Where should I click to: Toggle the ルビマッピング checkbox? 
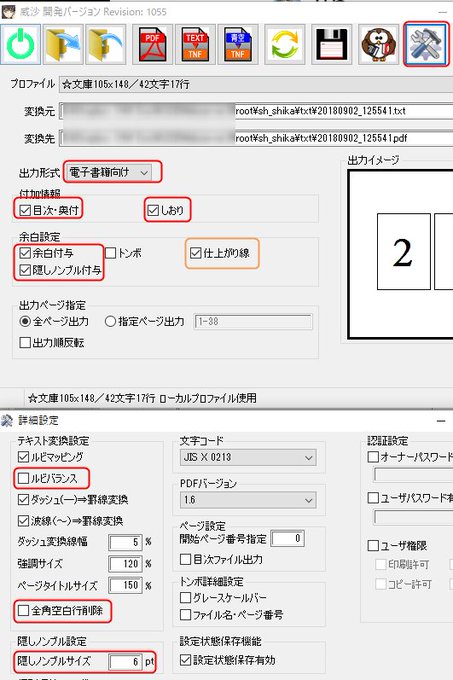(23, 457)
